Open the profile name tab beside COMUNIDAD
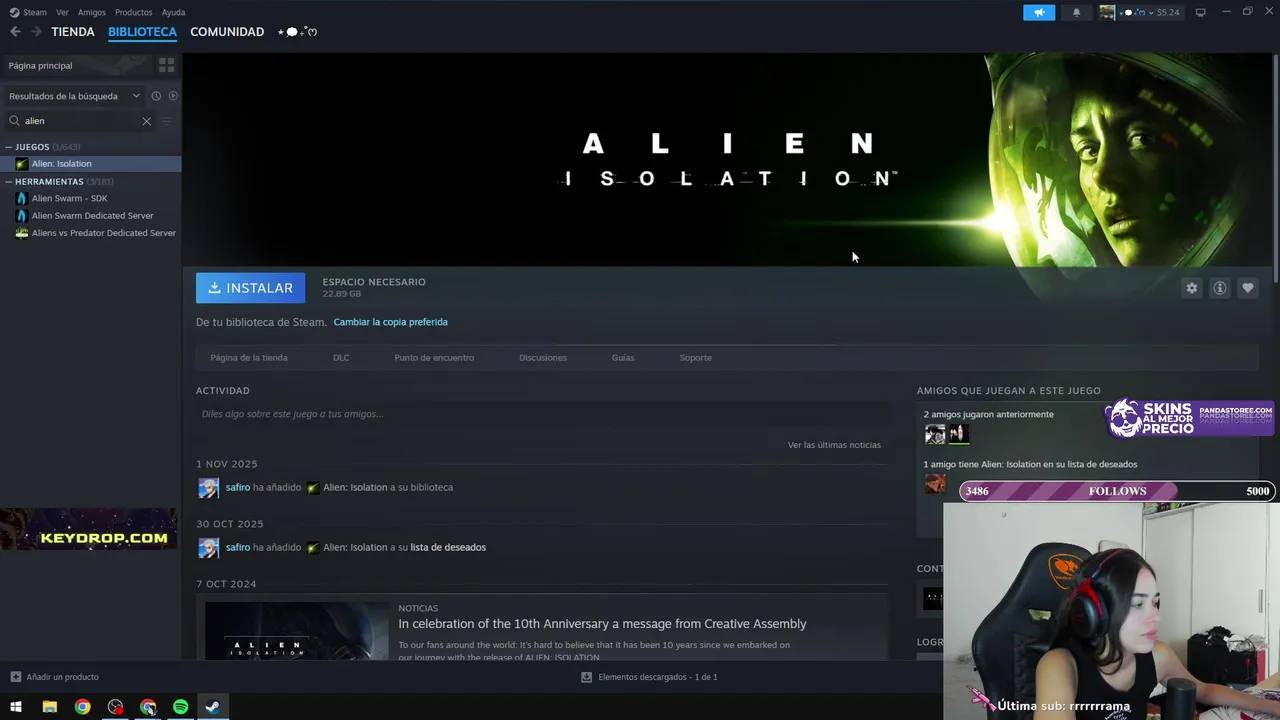 [297, 32]
